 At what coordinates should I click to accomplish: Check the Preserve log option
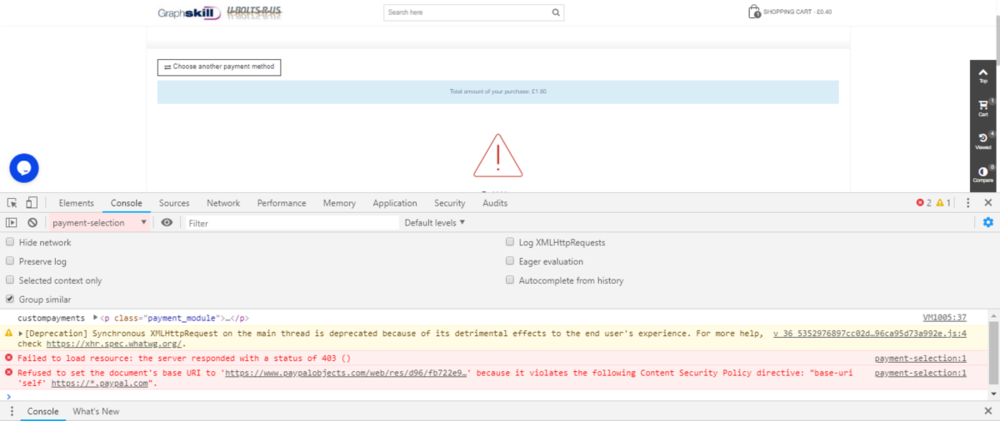pyautogui.click(x=10, y=261)
